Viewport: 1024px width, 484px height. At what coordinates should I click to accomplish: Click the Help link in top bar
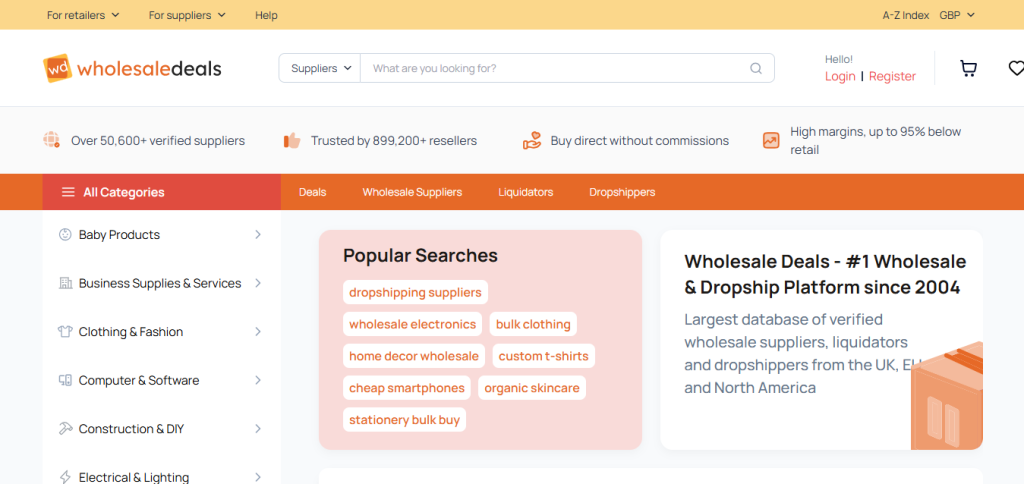pos(266,15)
